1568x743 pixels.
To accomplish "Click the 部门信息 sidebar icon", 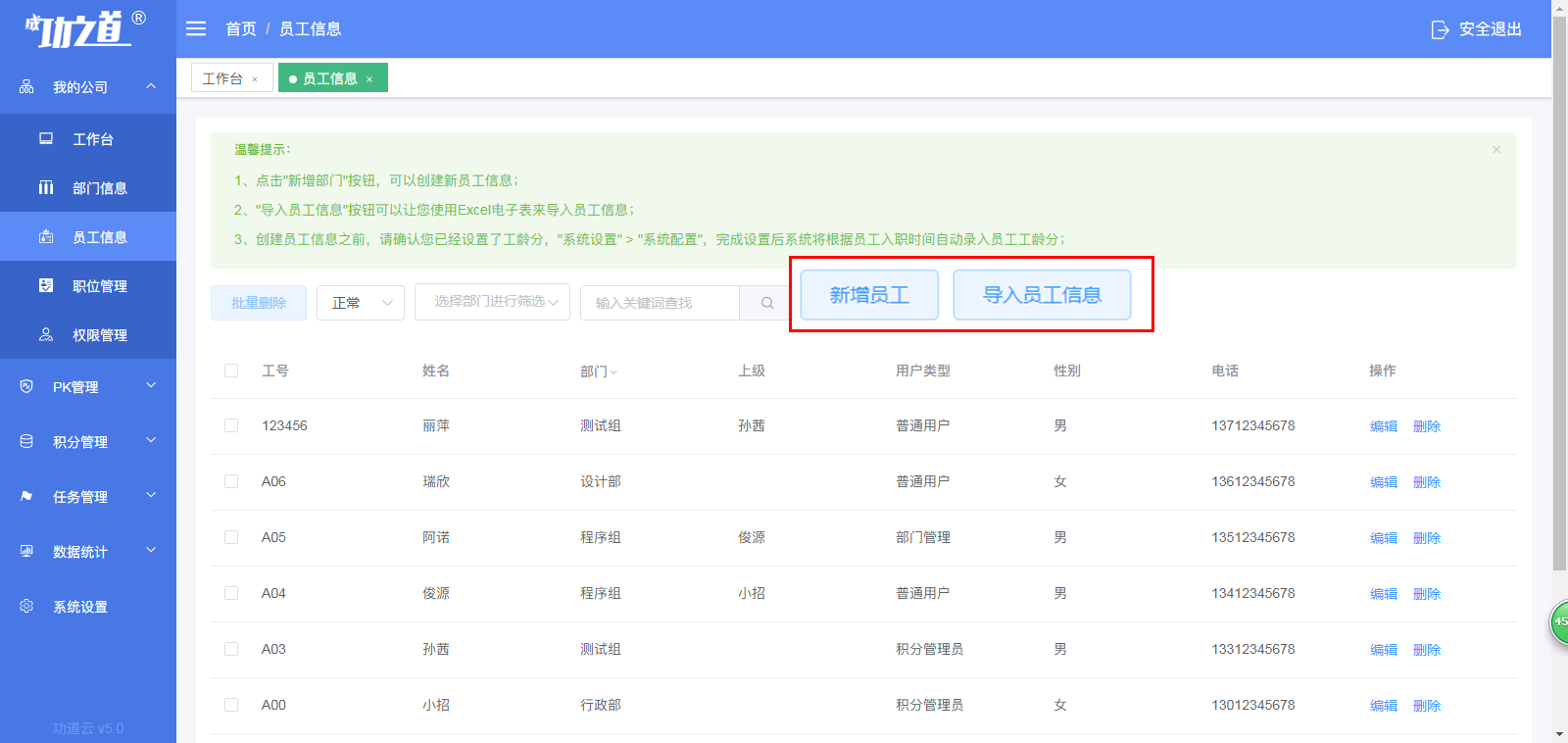I will (46, 187).
